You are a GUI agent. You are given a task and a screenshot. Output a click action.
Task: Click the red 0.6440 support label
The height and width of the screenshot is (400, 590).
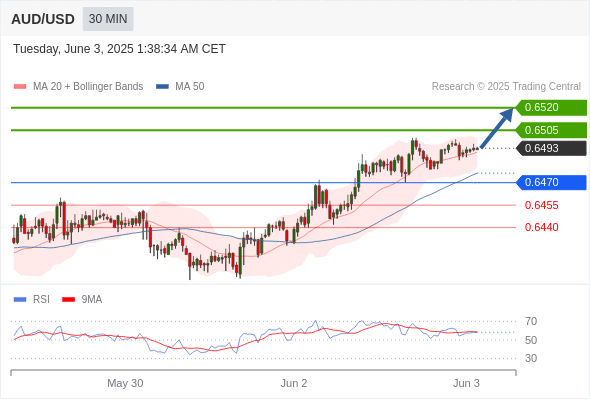(x=541, y=227)
